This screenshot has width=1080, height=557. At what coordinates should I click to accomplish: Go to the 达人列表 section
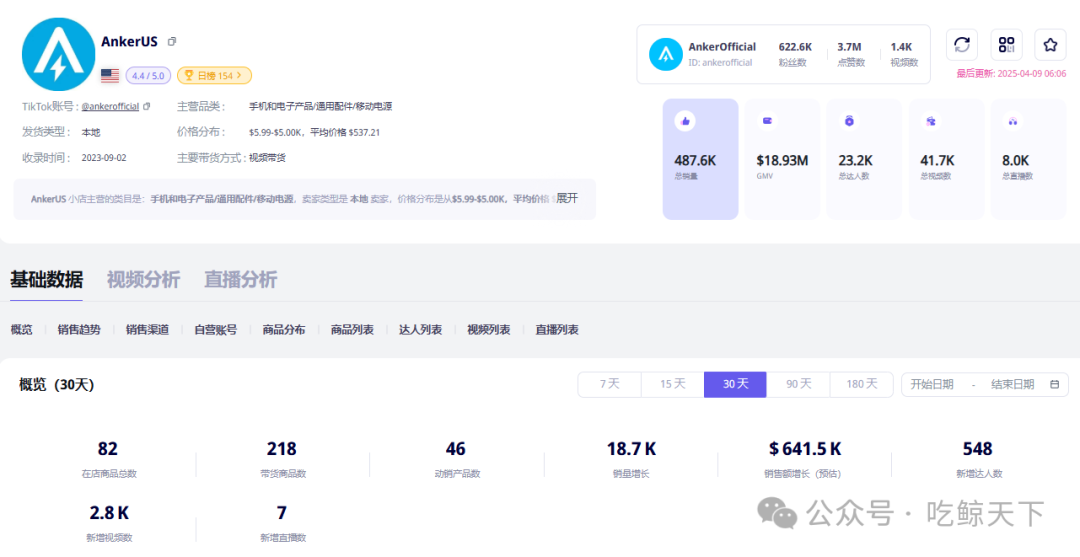pyautogui.click(x=420, y=330)
